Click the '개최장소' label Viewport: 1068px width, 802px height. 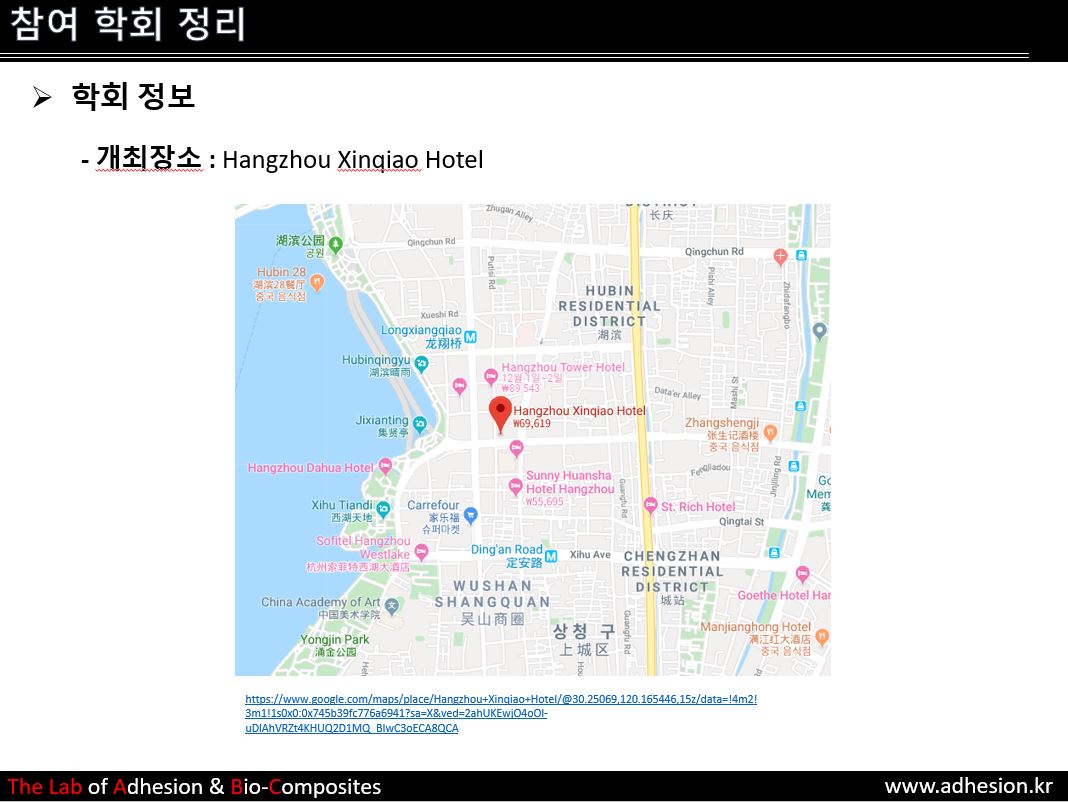[x=149, y=158]
